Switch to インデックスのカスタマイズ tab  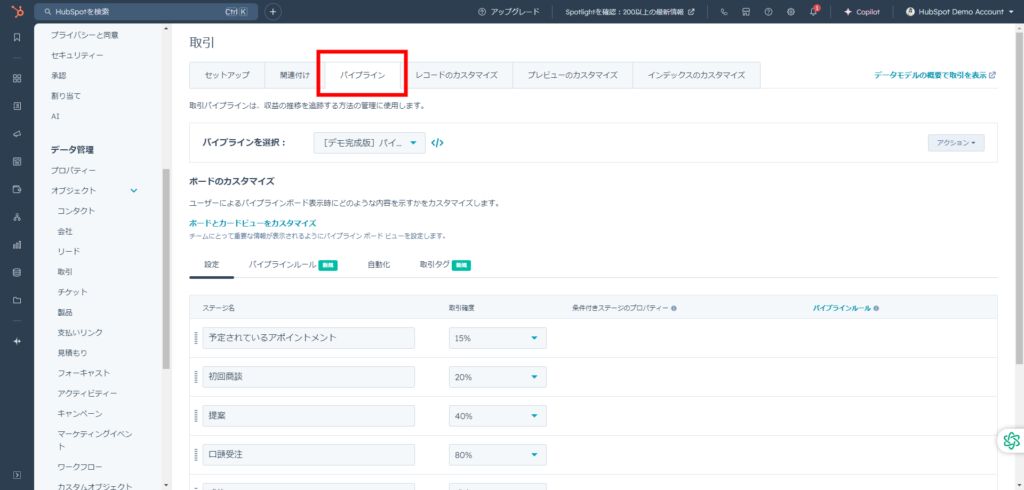[696, 75]
